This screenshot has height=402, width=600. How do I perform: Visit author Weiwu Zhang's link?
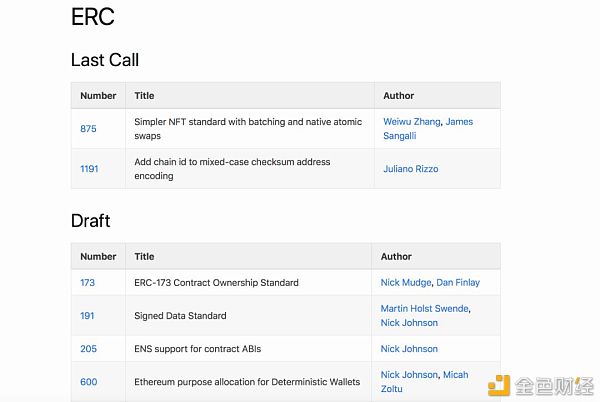[x=411, y=122]
